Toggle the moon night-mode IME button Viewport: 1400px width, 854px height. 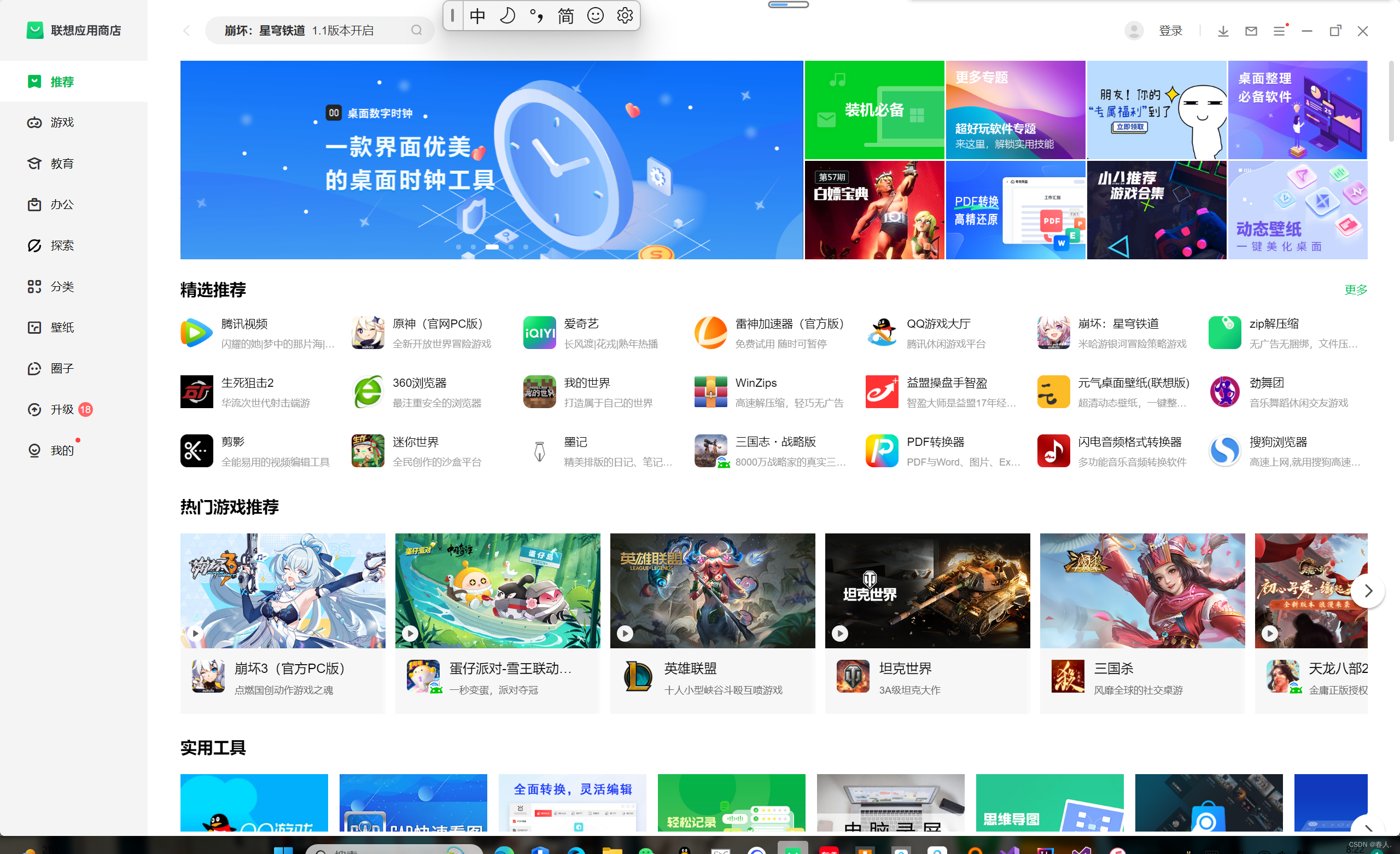pyautogui.click(x=507, y=15)
